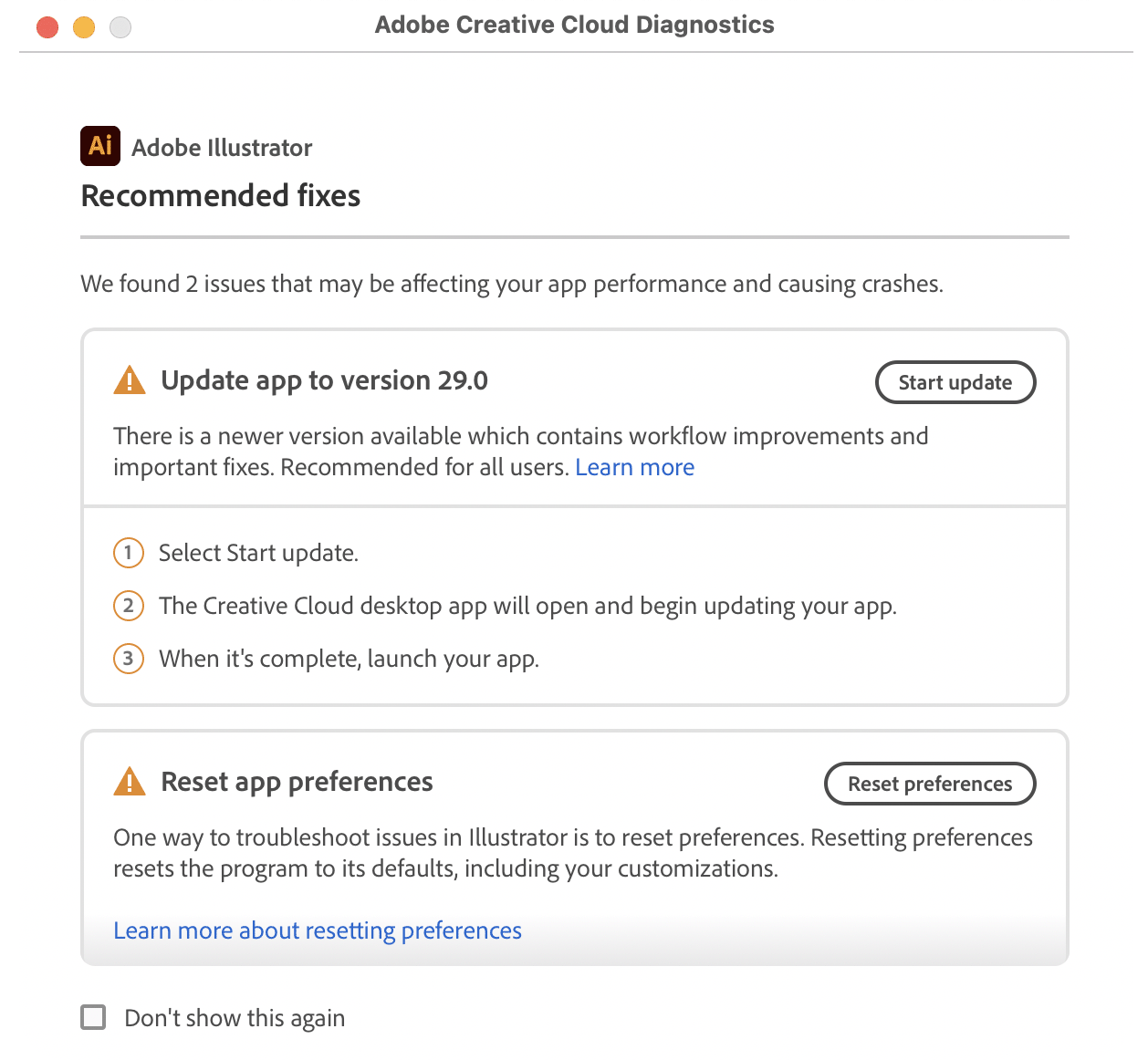Click the Adobe Creative Cloud Diagnostics title
Screen dimensions: 1148x1060
pyautogui.click(x=573, y=25)
